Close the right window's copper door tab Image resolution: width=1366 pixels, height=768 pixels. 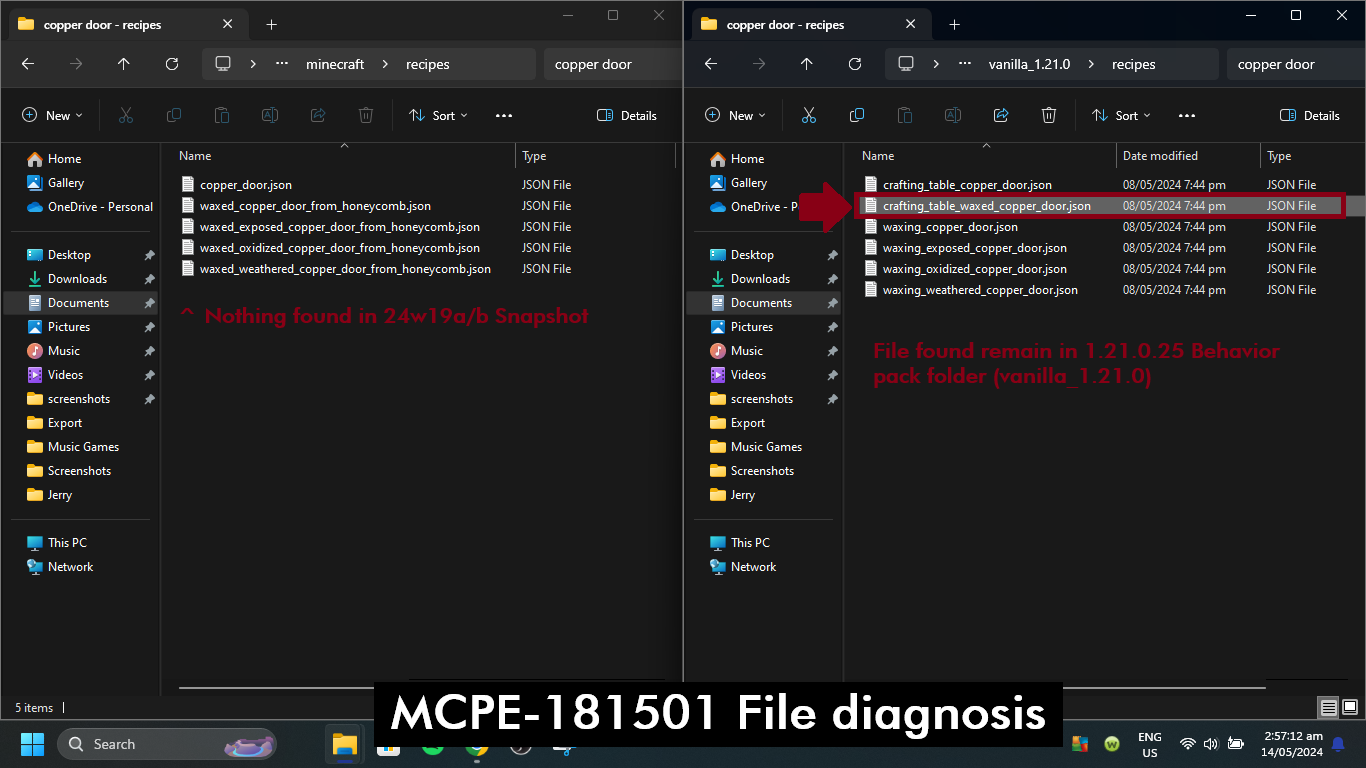coord(911,25)
